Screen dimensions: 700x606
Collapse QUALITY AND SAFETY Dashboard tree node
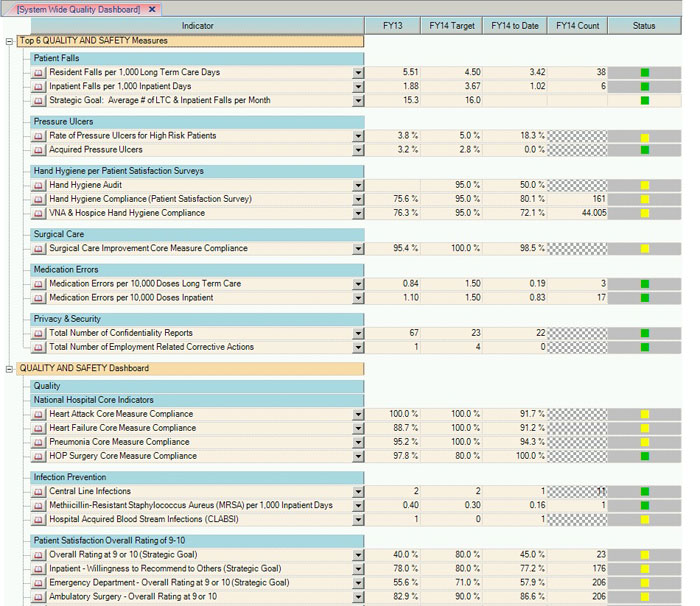pyautogui.click(x=9, y=369)
